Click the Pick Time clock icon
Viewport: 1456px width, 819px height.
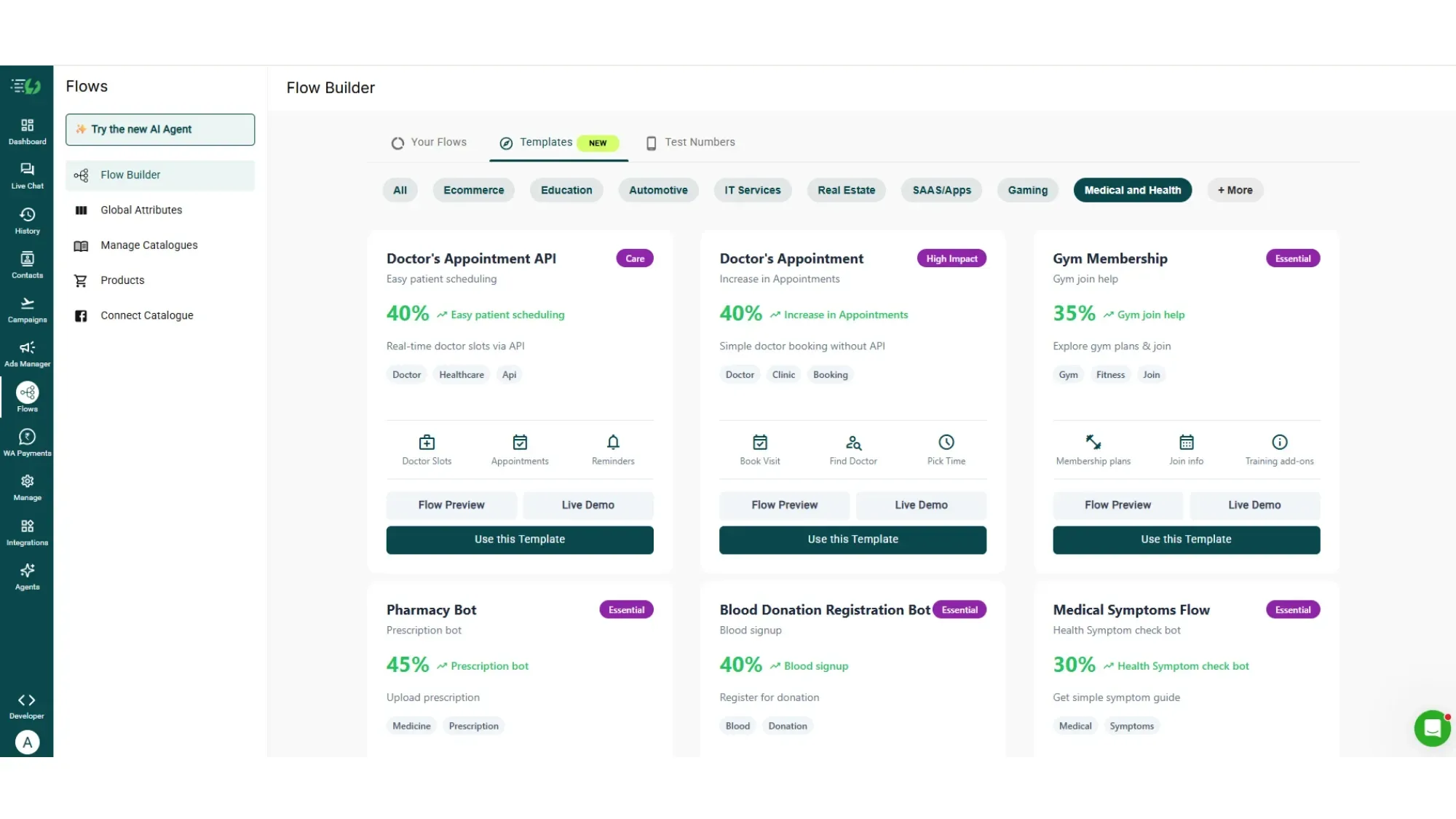[x=946, y=442]
